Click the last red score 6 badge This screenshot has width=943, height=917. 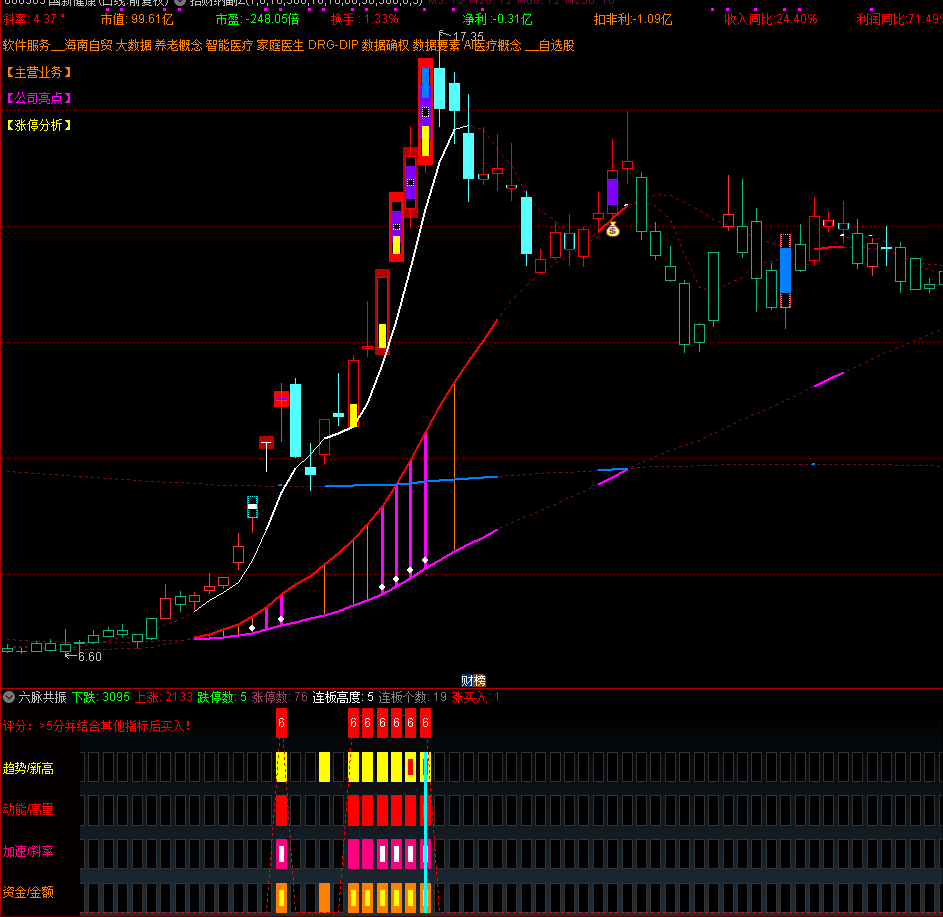(x=426, y=723)
